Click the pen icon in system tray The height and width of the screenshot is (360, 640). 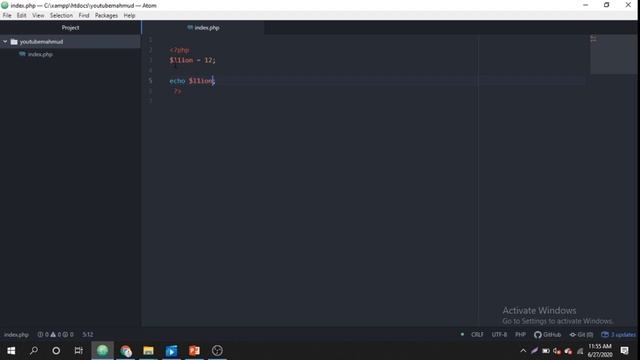click(x=535, y=351)
